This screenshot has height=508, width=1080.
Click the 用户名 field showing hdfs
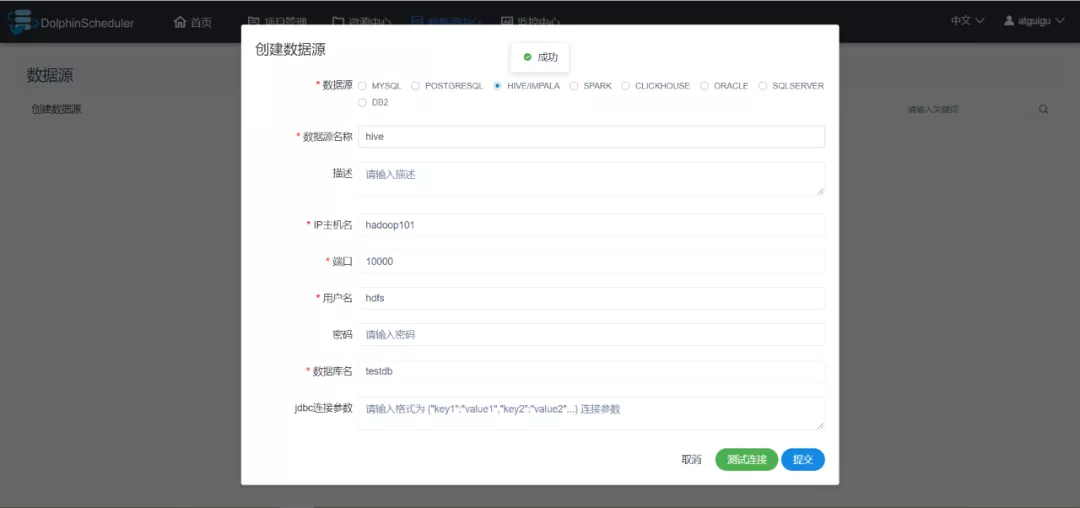[591, 298]
